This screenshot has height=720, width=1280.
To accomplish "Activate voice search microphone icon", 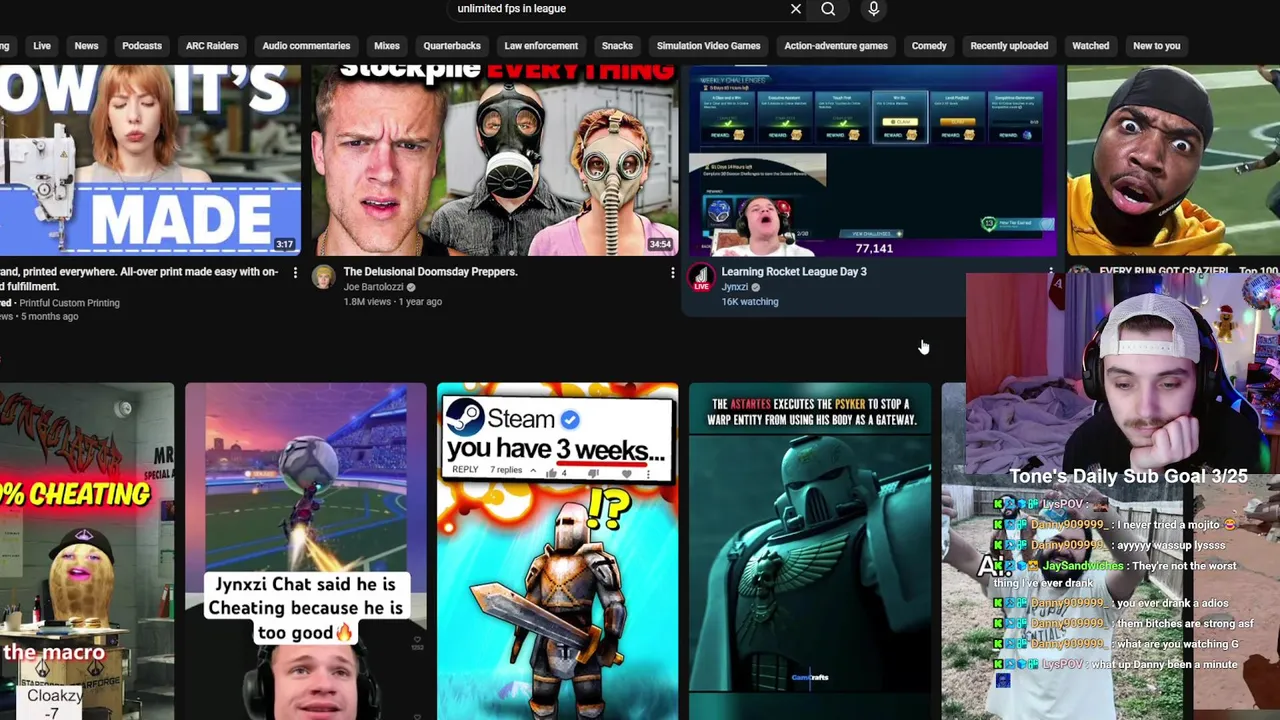I will coord(874,9).
